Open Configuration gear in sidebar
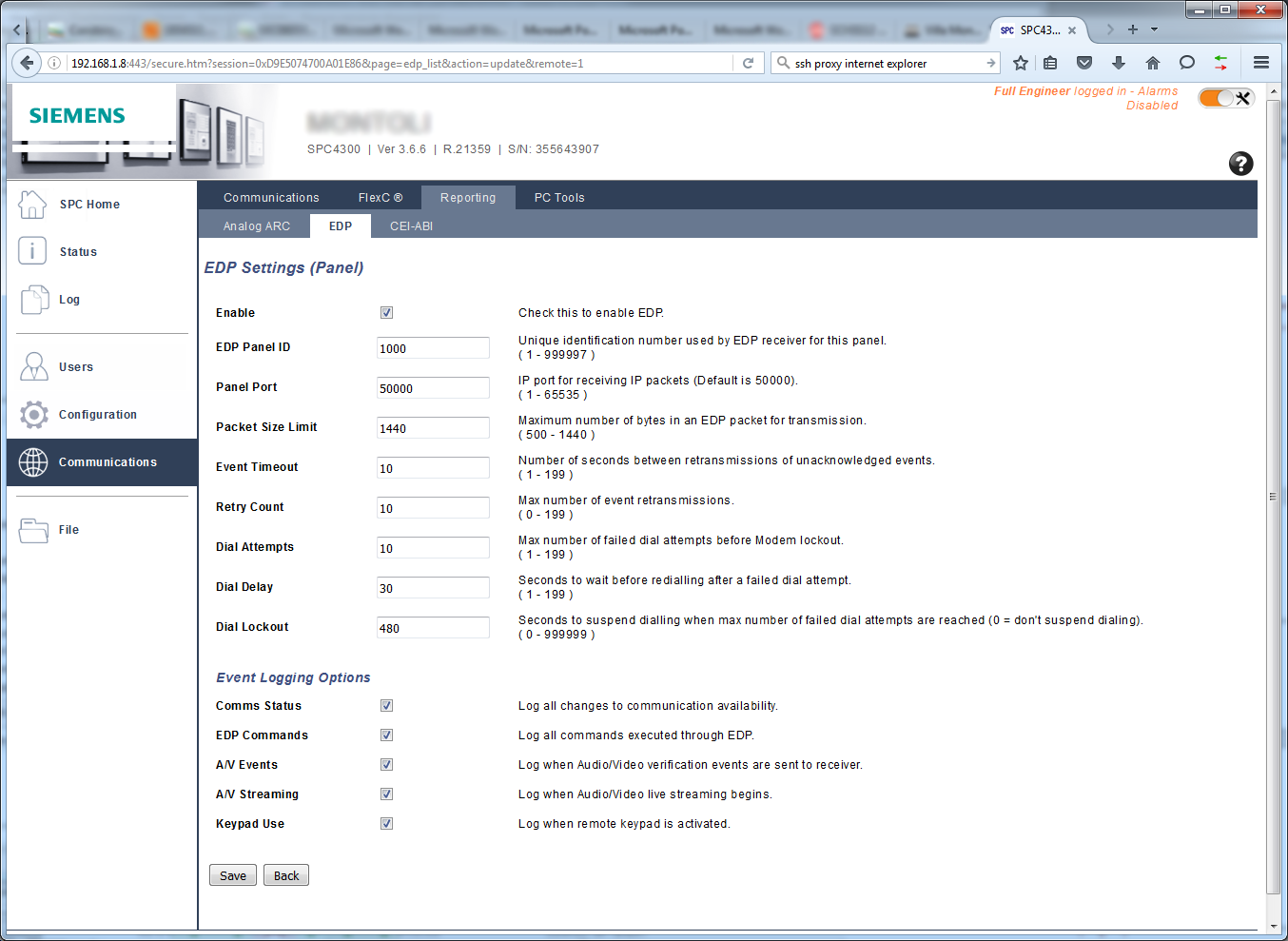The width and height of the screenshot is (1288, 941). pyautogui.click(x=34, y=415)
